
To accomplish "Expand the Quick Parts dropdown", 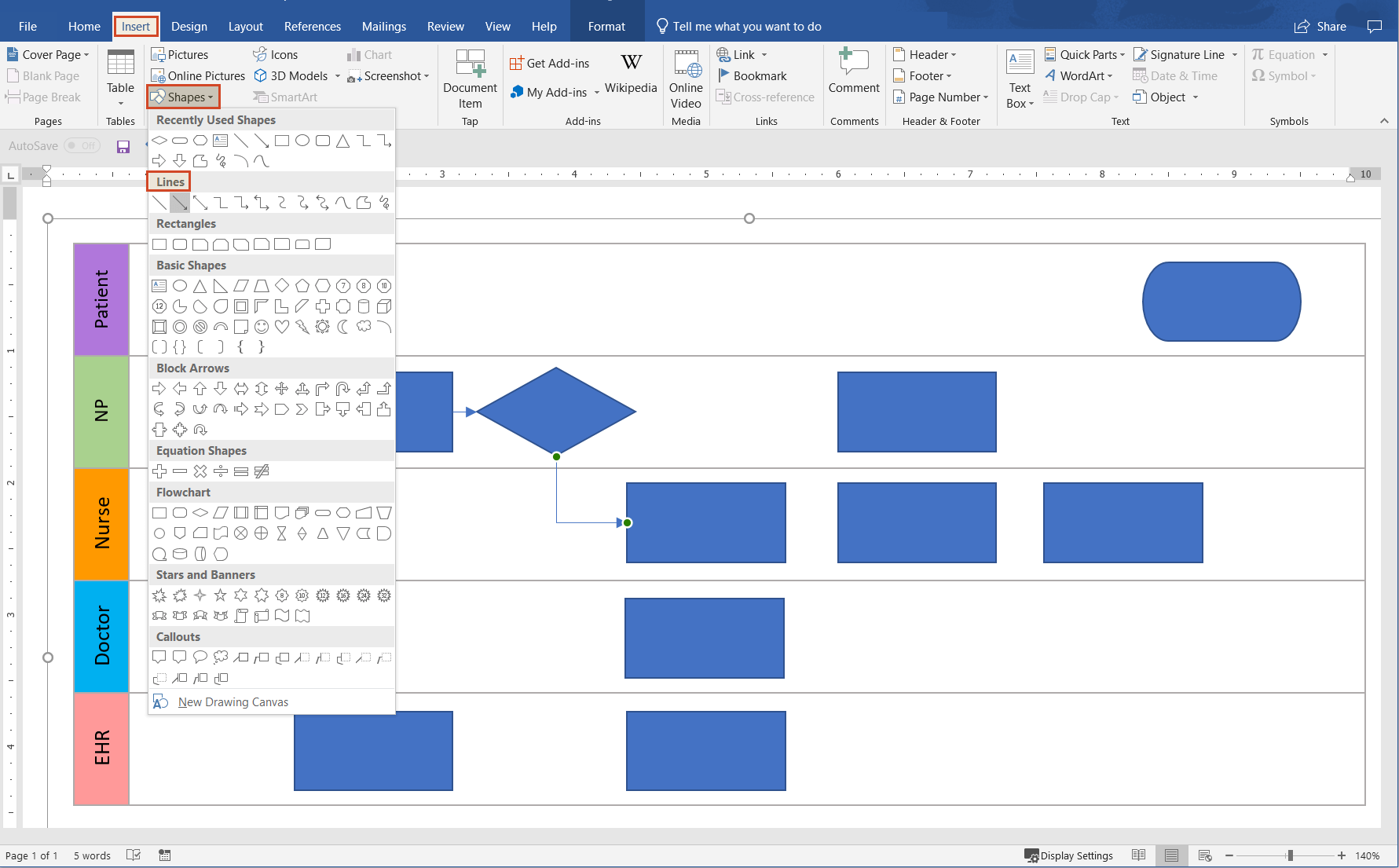I will click(x=1084, y=55).
